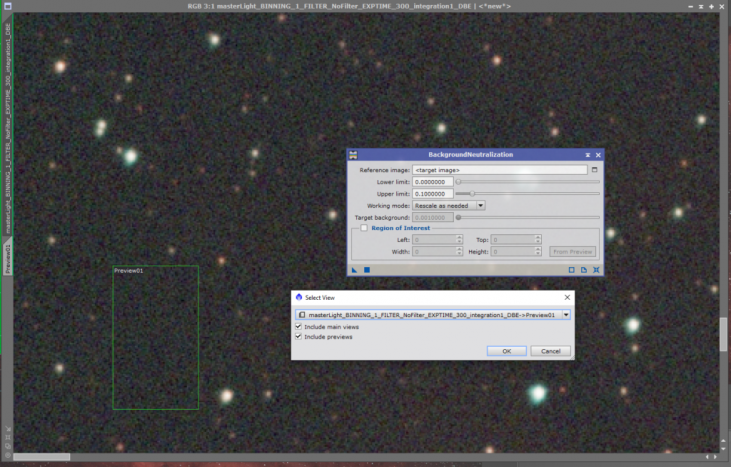Click the Height input field in Region of Interest
The image size is (731, 467).
(512, 252)
